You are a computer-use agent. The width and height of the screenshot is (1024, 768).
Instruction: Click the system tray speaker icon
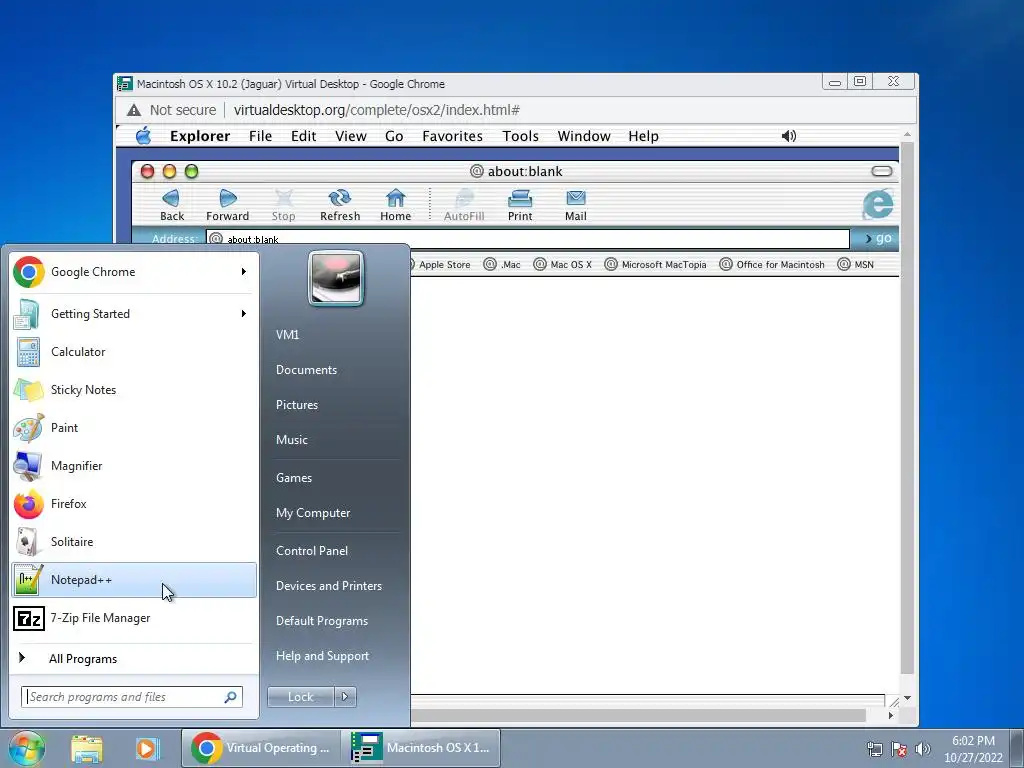coord(923,748)
